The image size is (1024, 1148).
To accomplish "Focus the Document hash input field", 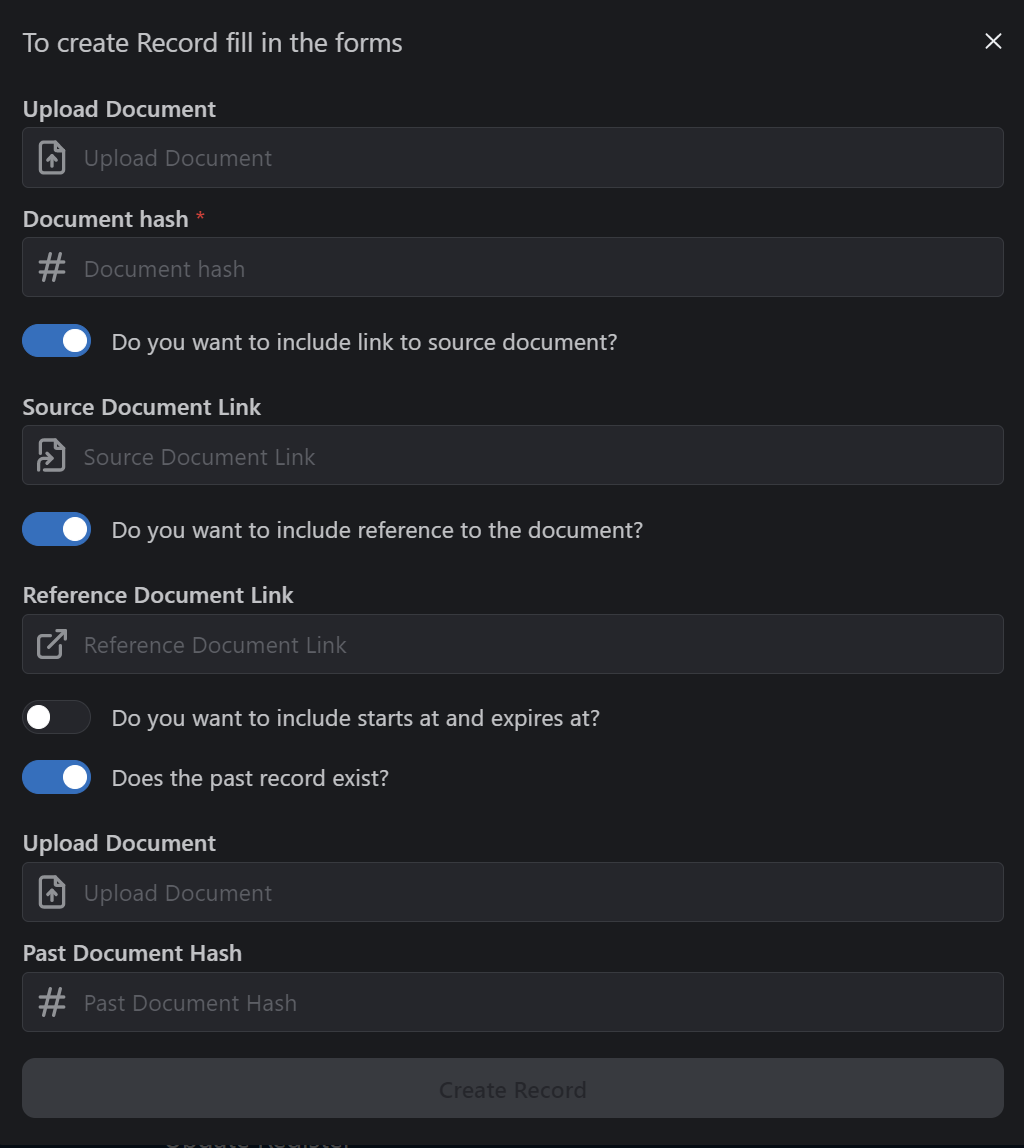I will (512, 267).
